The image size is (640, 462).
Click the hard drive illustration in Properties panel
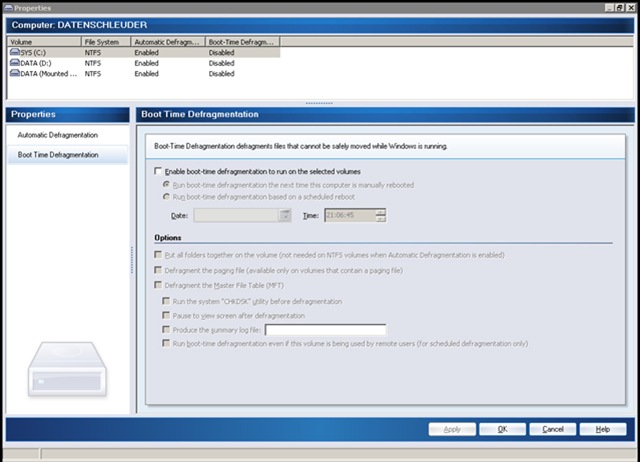pyautogui.click(x=67, y=369)
